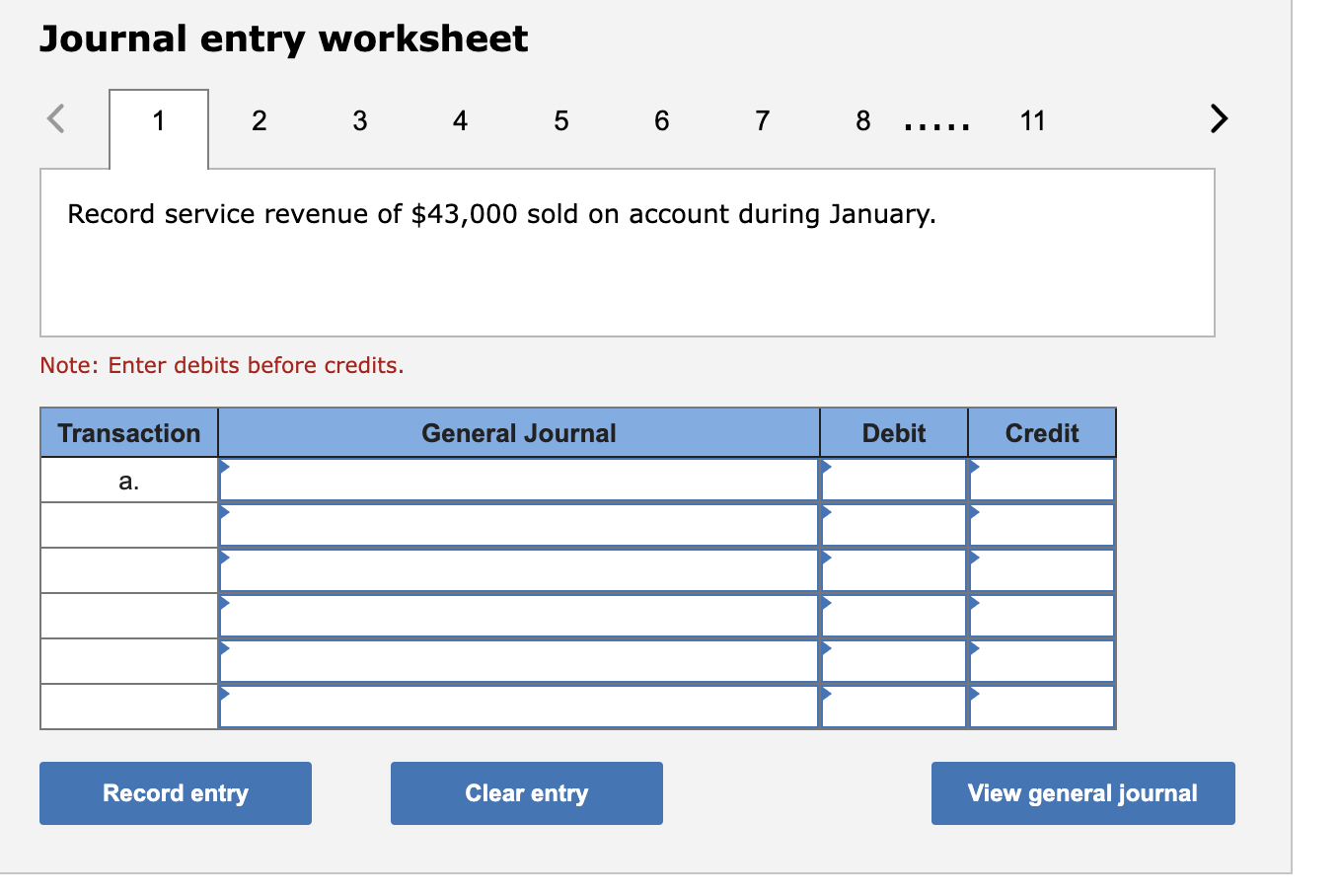The image size is (1340, 896).
Task: Click the transaction cell labeled a.
Action: (128, 479)
